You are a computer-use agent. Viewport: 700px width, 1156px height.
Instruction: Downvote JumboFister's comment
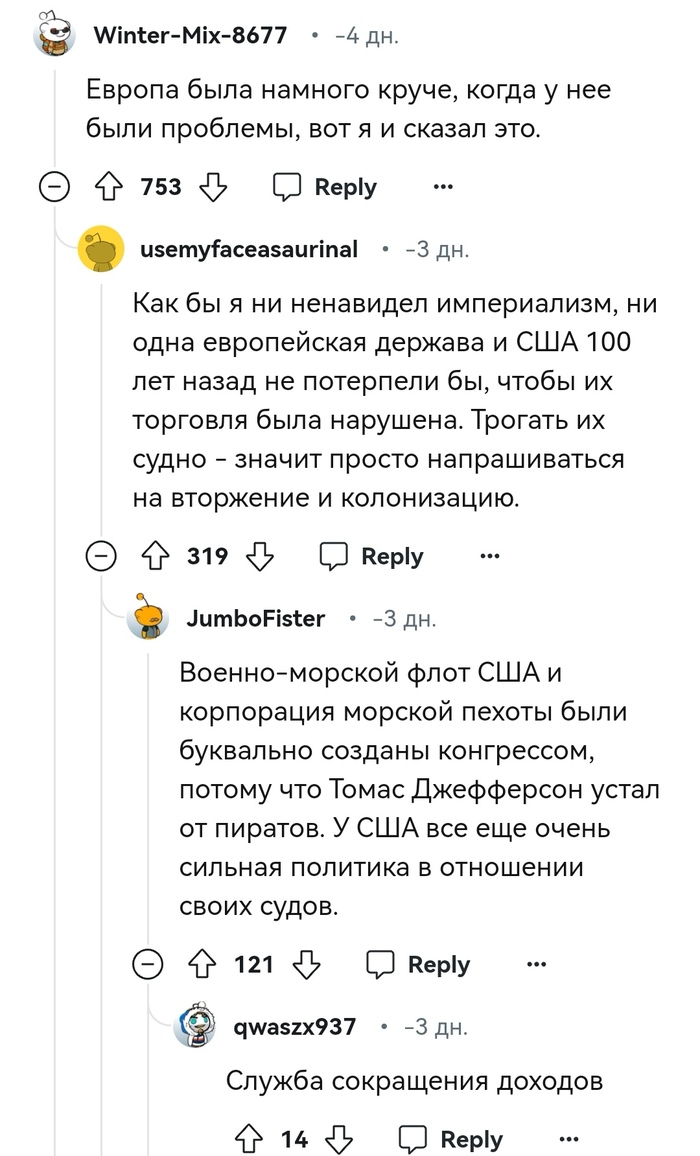[x=306, y=964]
